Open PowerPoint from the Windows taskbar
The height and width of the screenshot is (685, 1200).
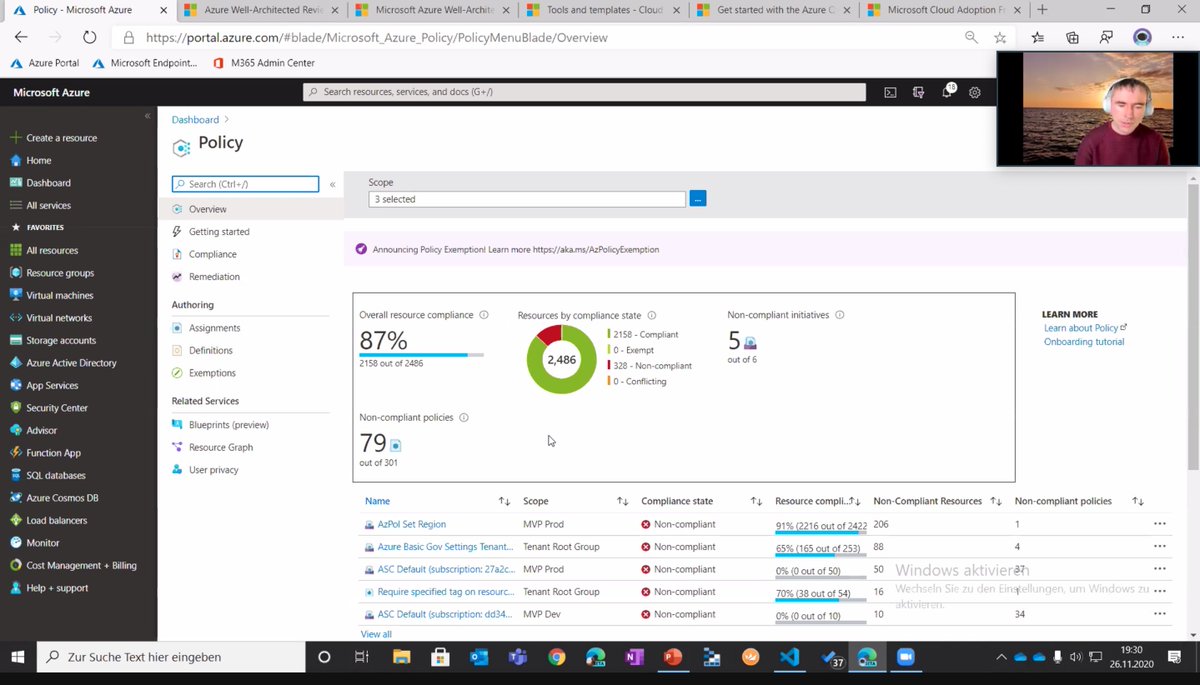point(672,657)
